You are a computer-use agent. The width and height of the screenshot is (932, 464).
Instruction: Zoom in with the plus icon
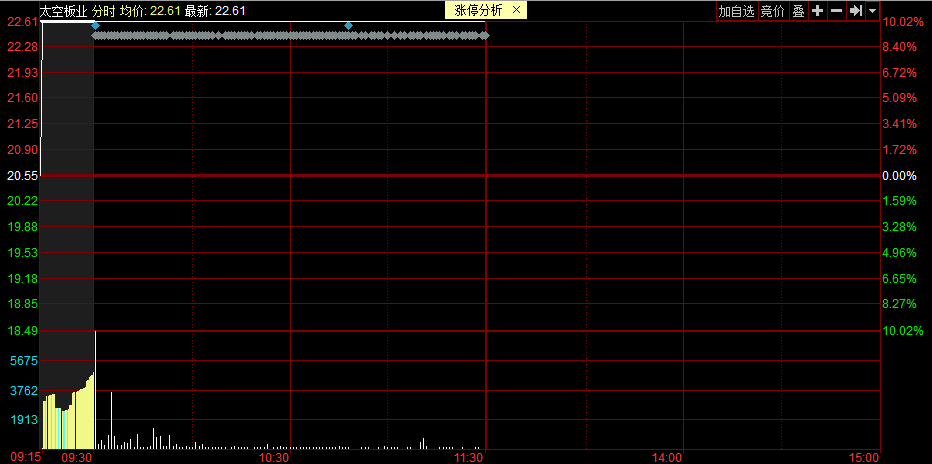818,11
